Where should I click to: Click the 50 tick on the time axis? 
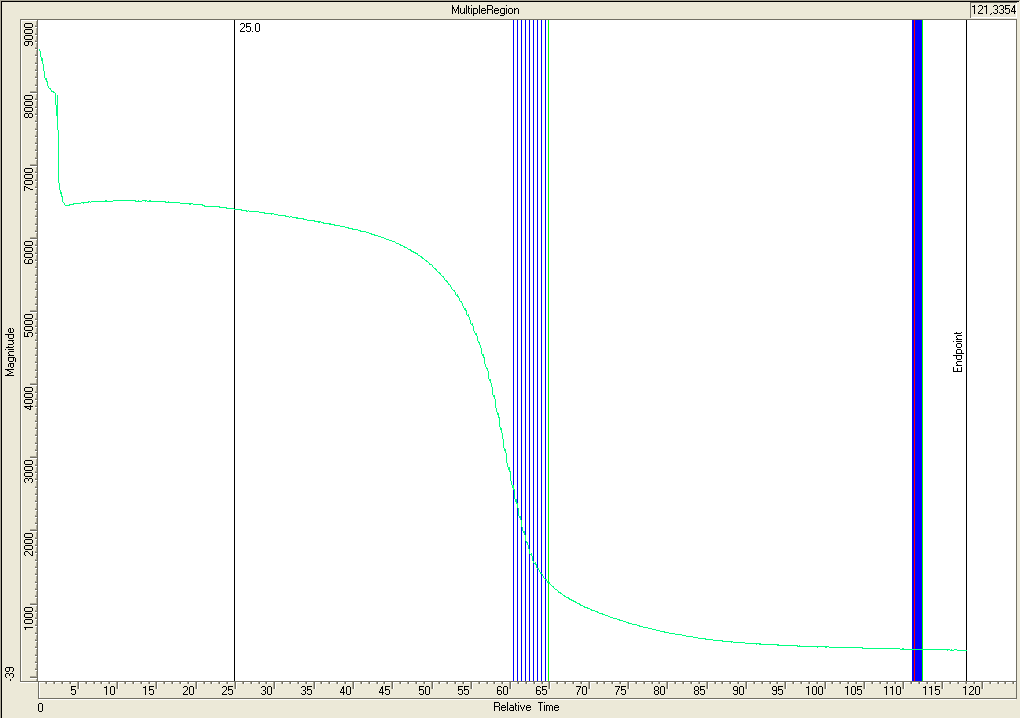pyautogui.click(x=425, y=691)
